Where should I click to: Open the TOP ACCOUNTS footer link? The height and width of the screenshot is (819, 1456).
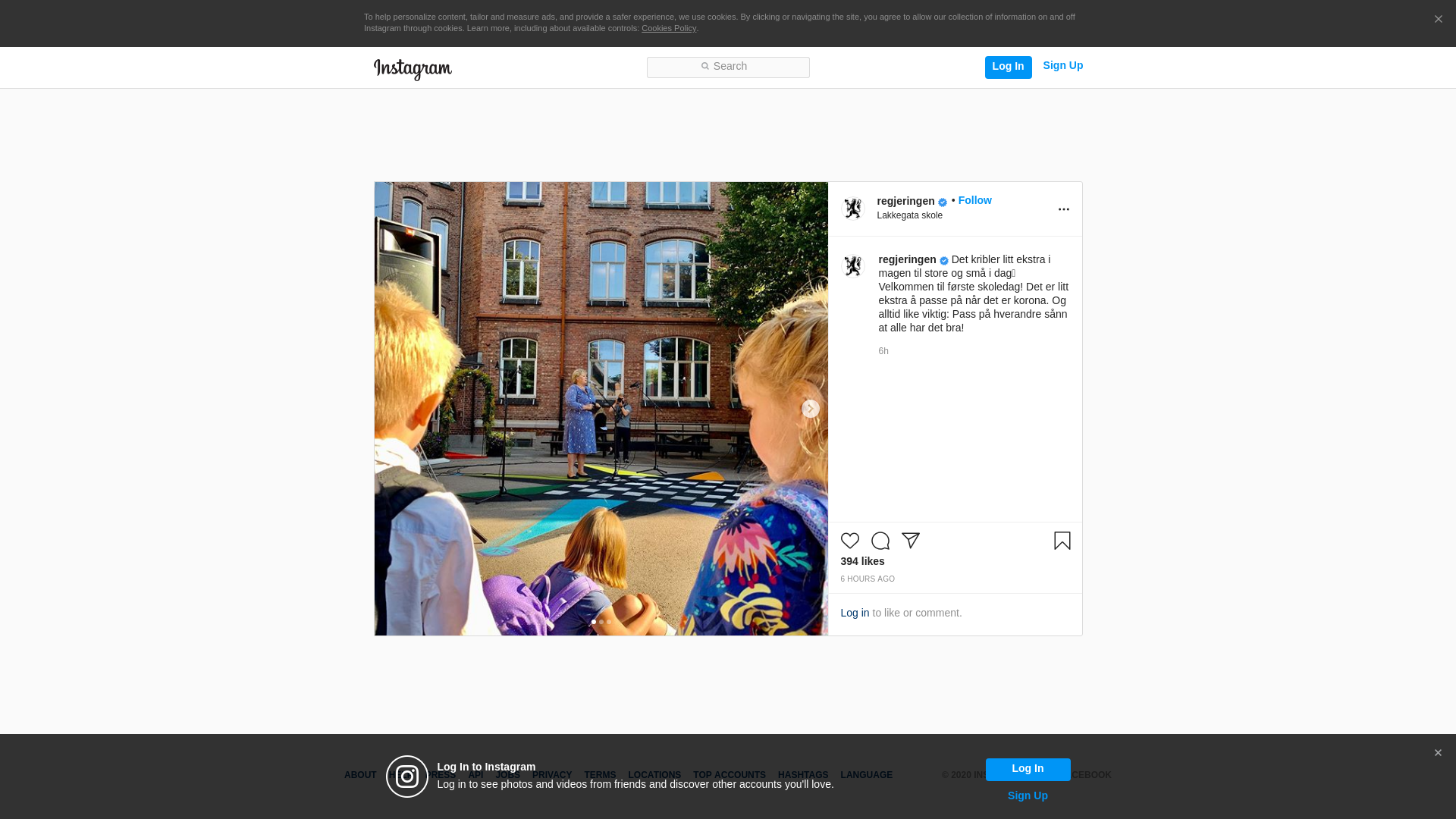730,775
